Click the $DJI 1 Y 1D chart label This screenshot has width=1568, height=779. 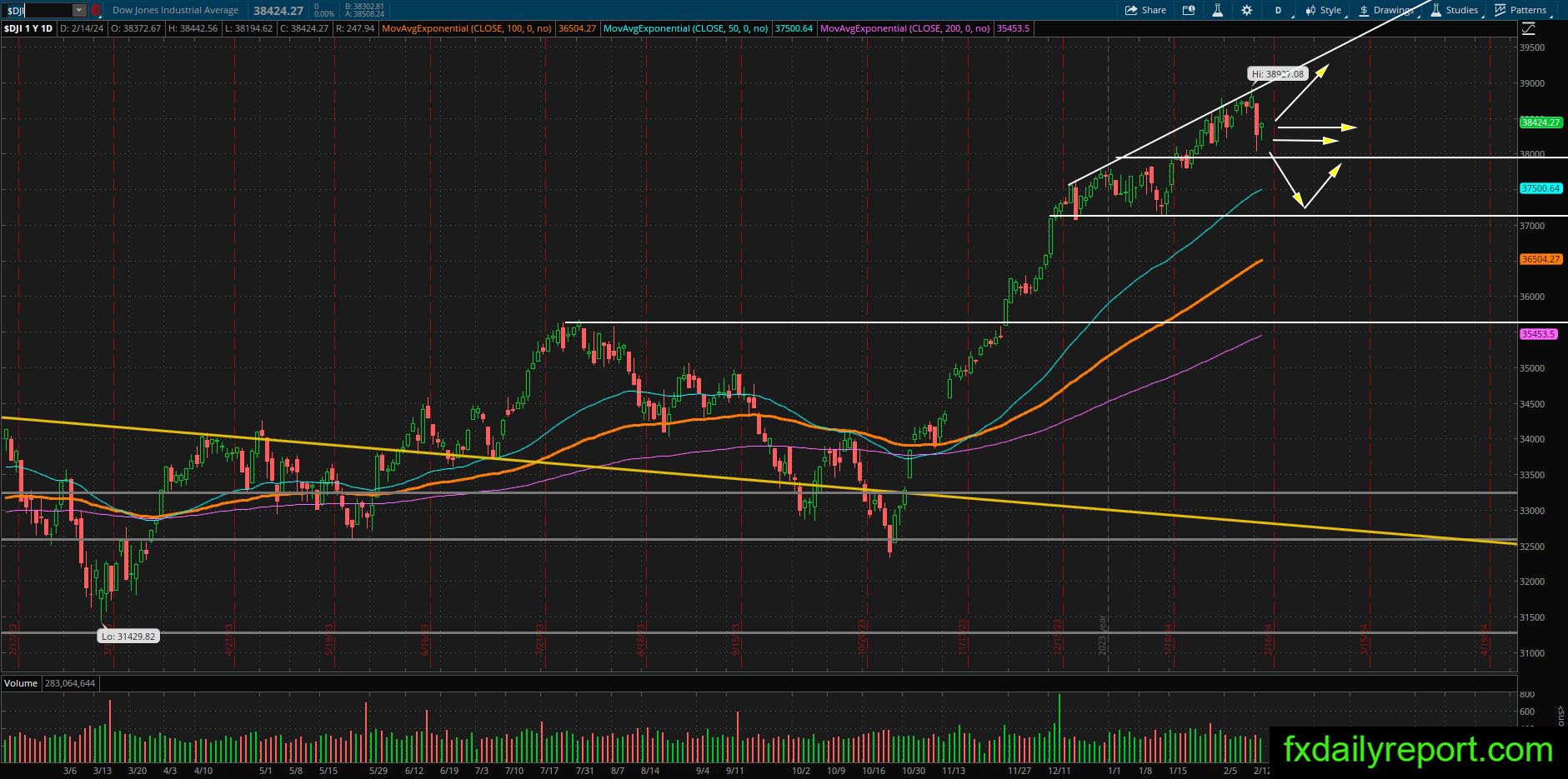tap(29, 28)
